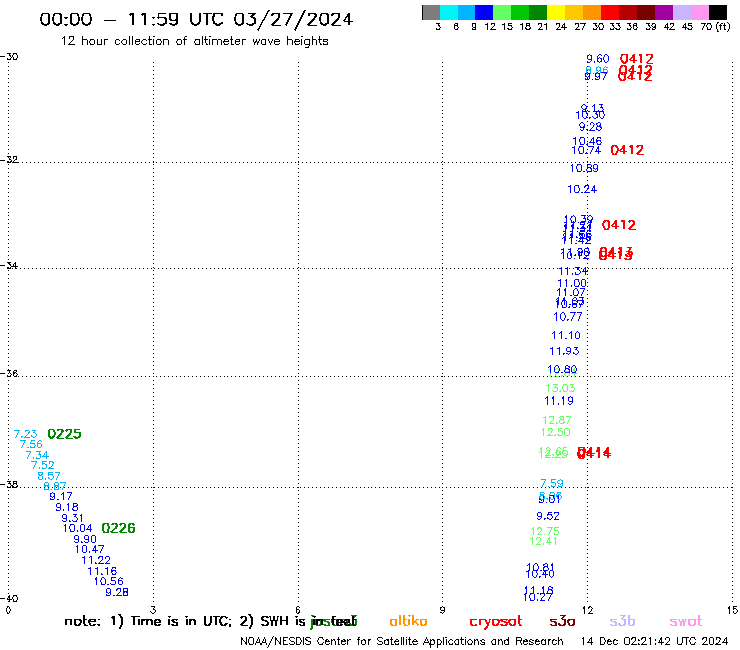Click the wave height value '10.74'
This screenshot has width=740, height=650.
(x=586, y=151)
